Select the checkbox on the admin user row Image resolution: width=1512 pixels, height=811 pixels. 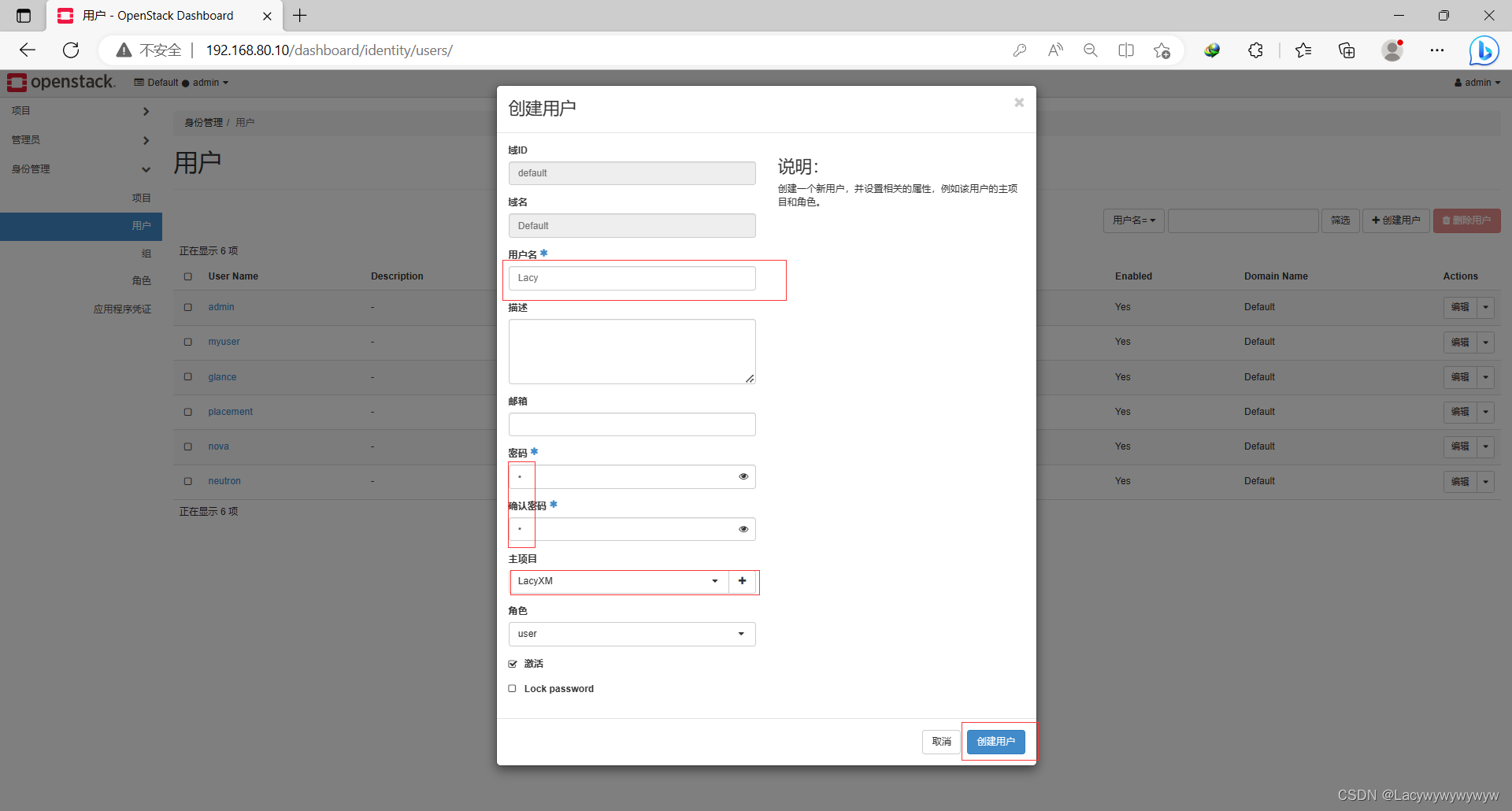tap(187, 307)
